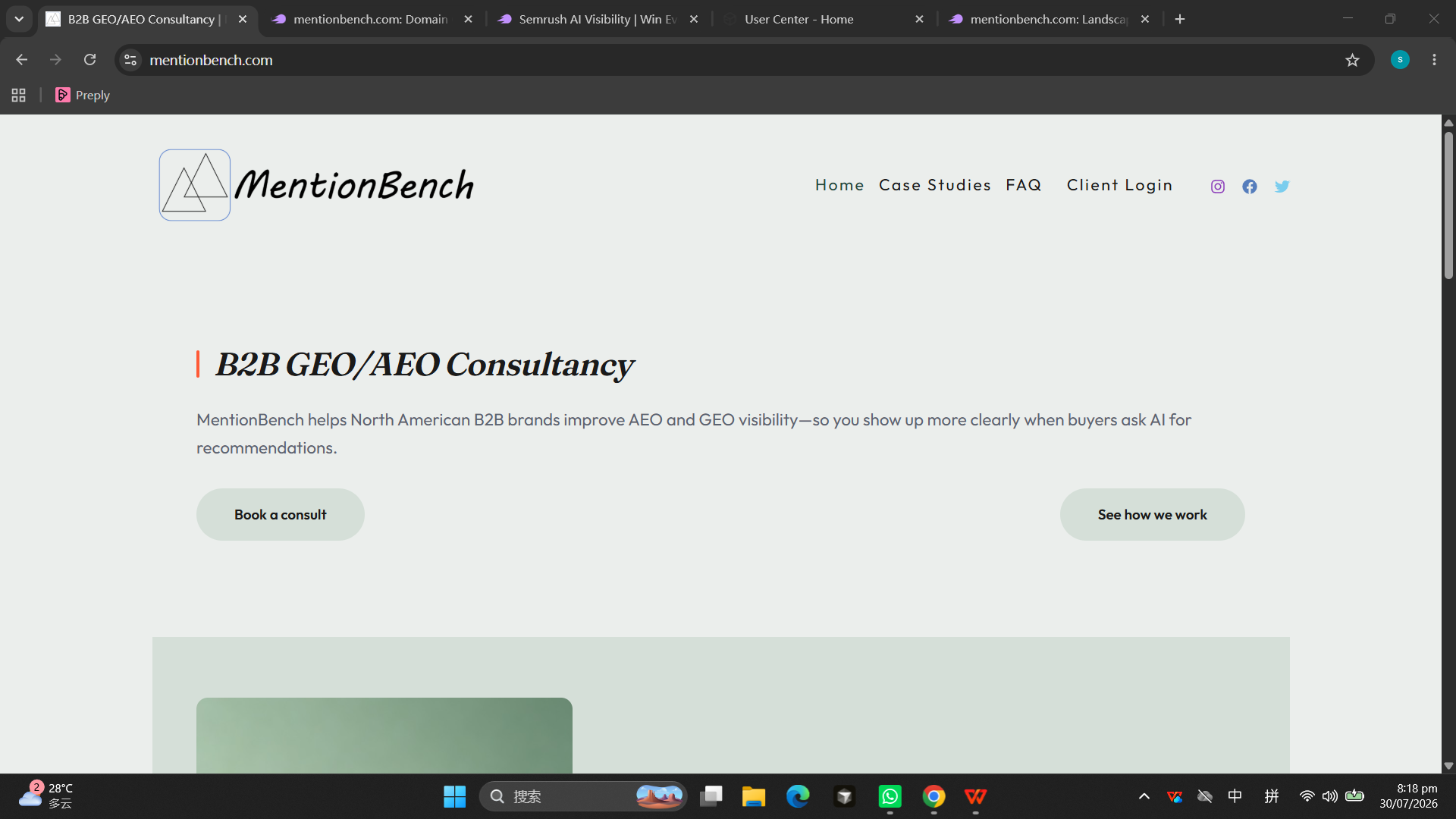Image resolution: width=1456 pixels, height=819 pixels.
Task: View site information icon in address bar
Action: [x=130, y=60]
